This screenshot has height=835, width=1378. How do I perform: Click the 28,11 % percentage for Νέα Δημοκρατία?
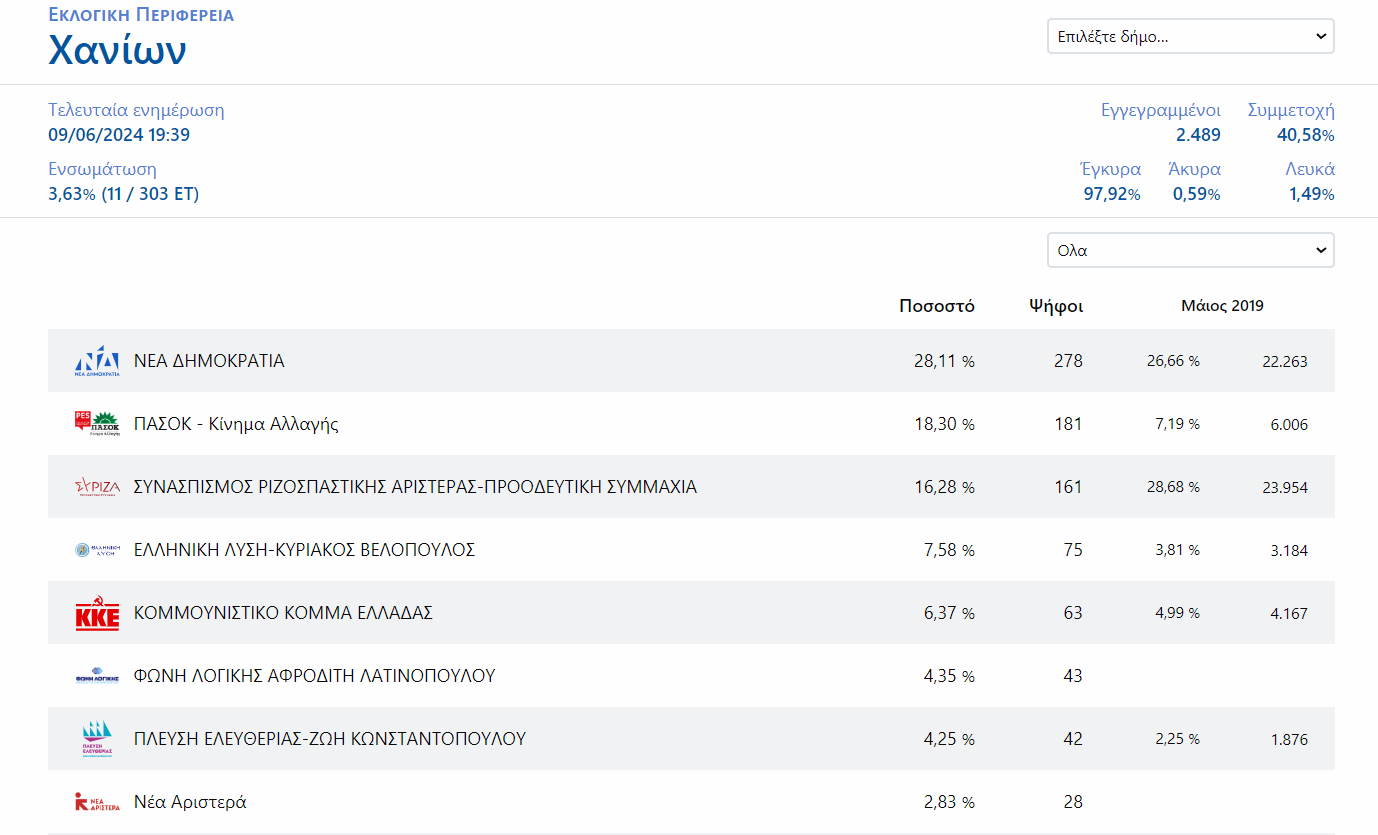click(x=944, y=361)
